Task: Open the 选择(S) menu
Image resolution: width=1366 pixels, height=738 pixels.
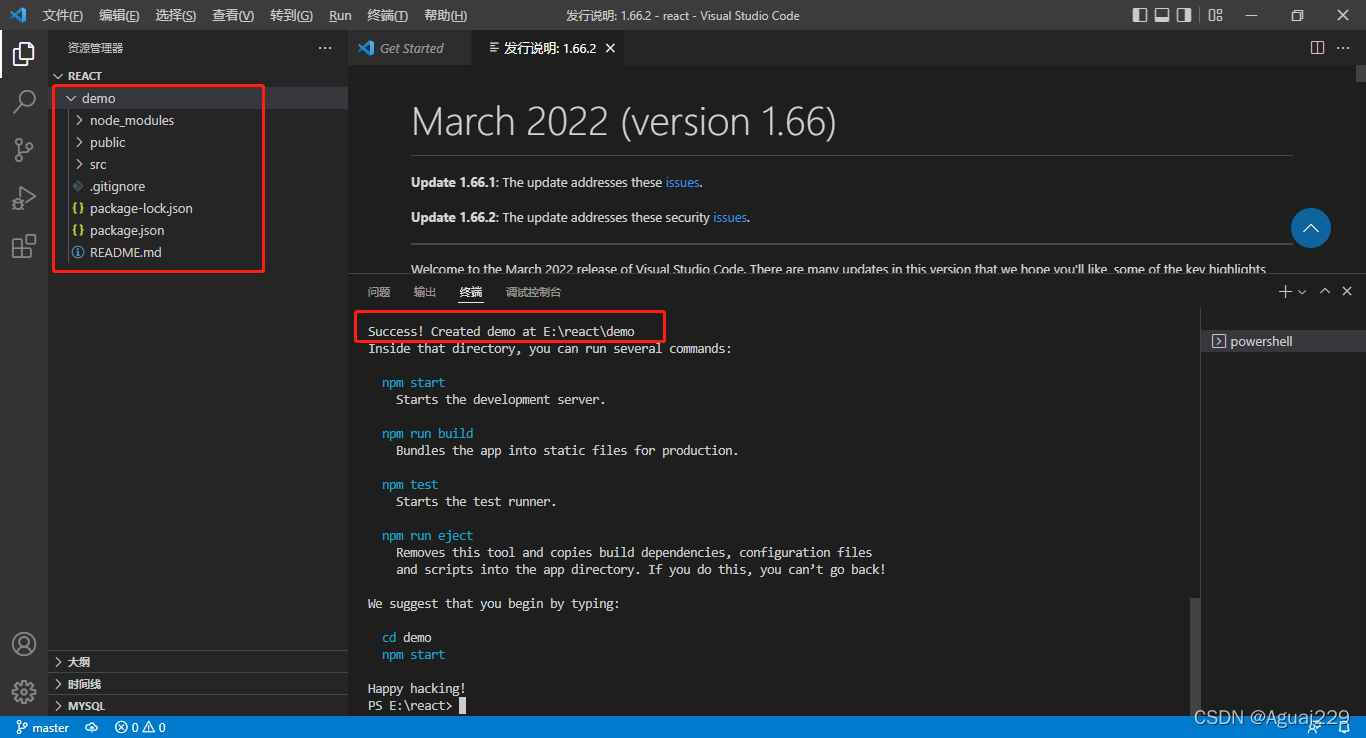Action: (x=176, y=15)
